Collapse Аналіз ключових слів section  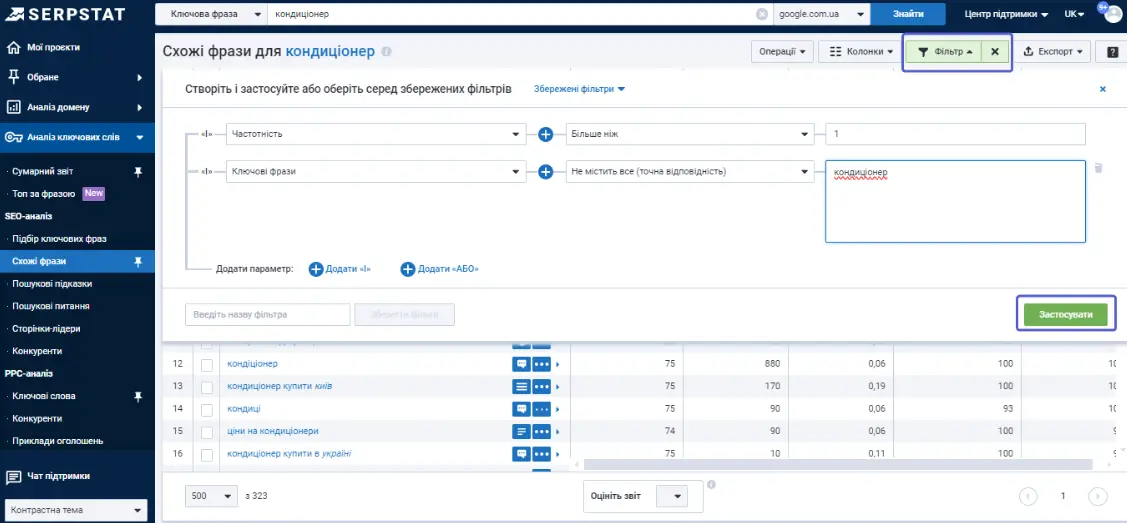77,137
